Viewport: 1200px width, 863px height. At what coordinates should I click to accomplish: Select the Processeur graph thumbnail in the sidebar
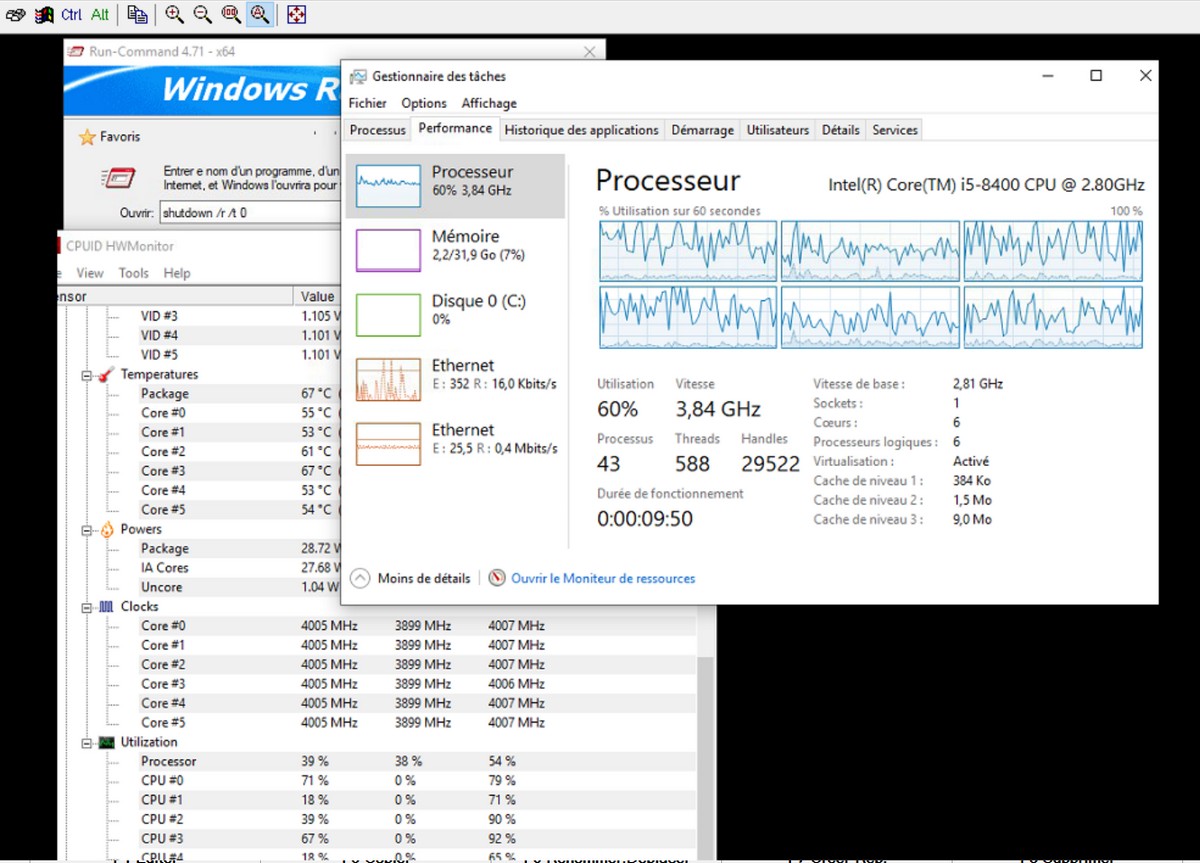pos(388,186)
